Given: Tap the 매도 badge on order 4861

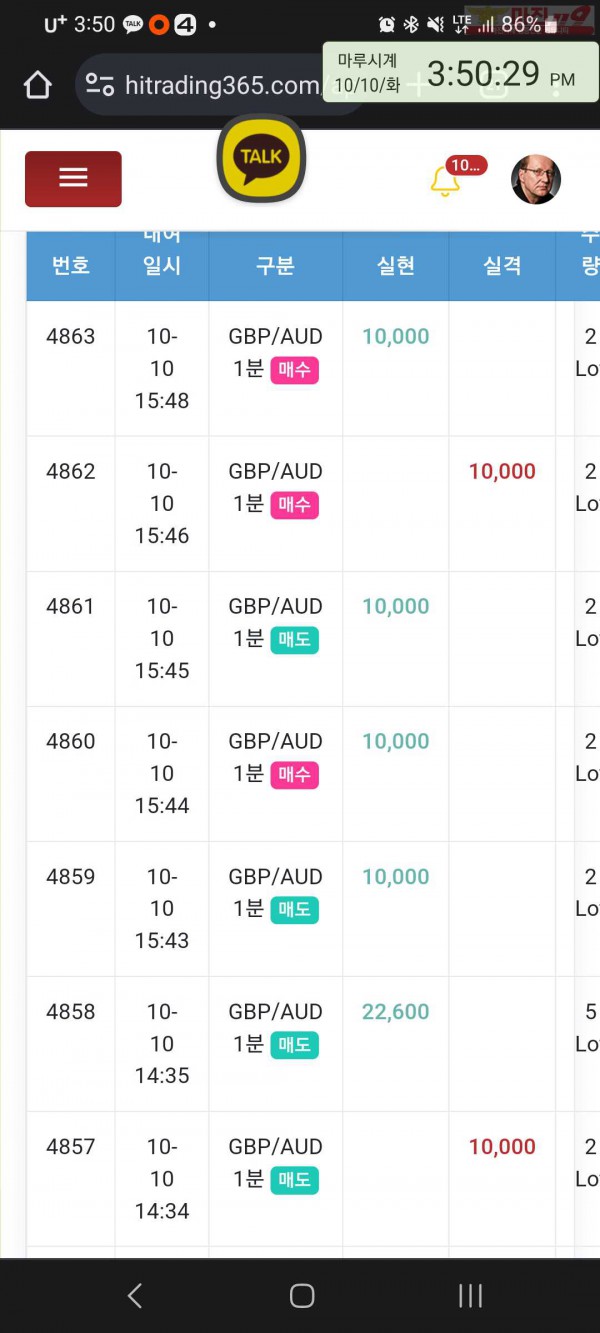Looking at the screenshot, I should [295, 640].
